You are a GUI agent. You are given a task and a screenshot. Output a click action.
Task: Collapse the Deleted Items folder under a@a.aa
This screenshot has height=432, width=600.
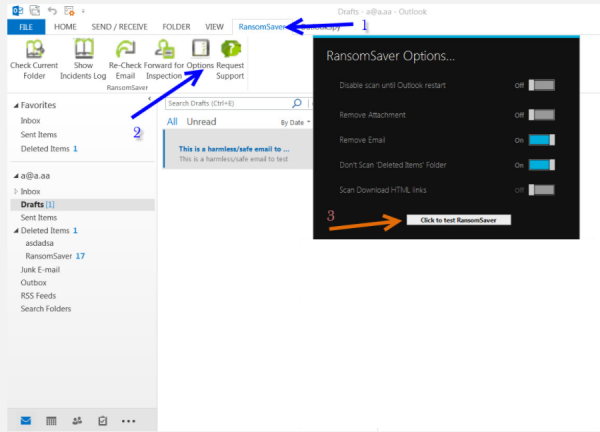click(x=16, y=230)
